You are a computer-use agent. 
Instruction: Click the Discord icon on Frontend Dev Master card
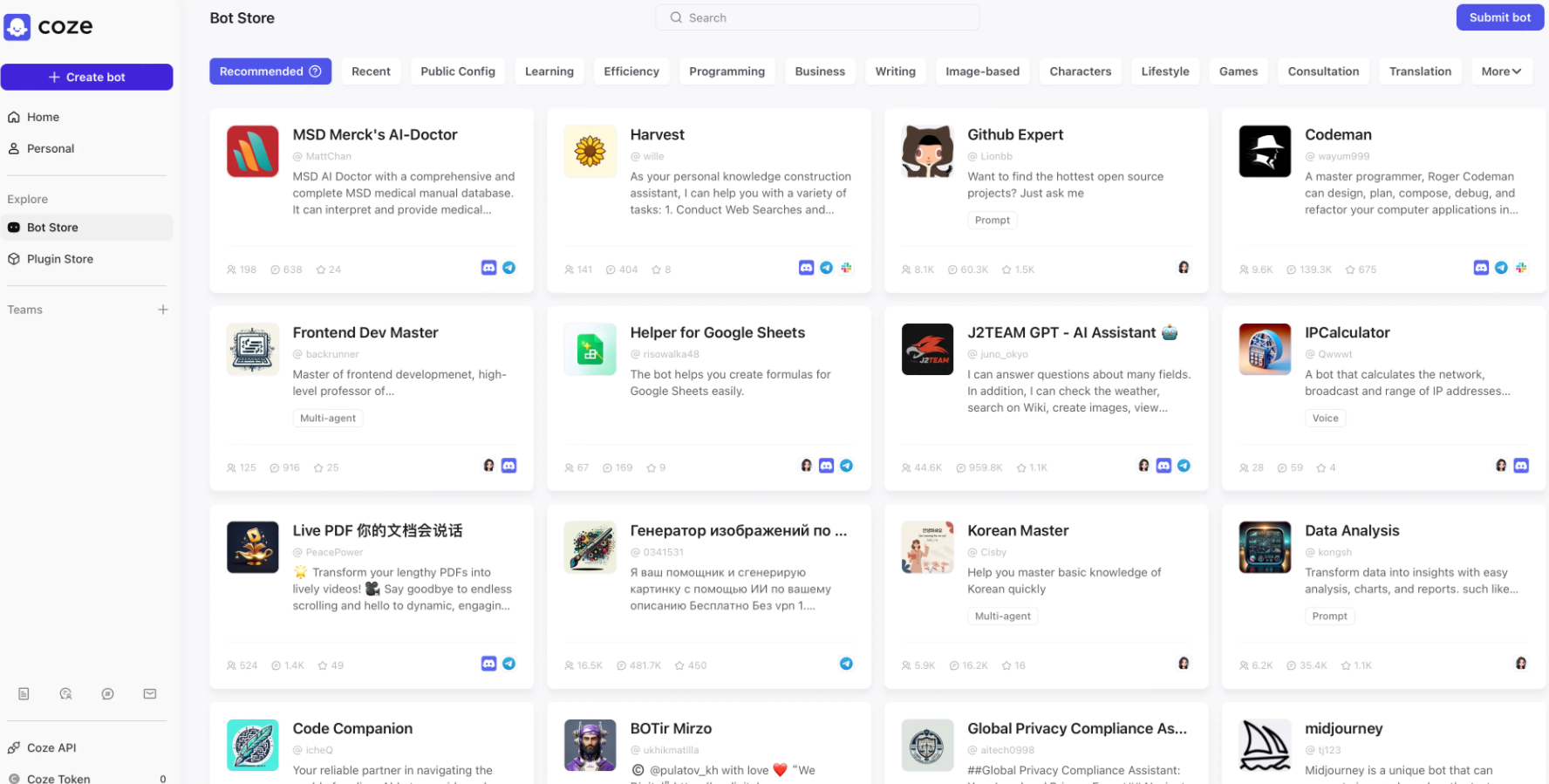509,466
